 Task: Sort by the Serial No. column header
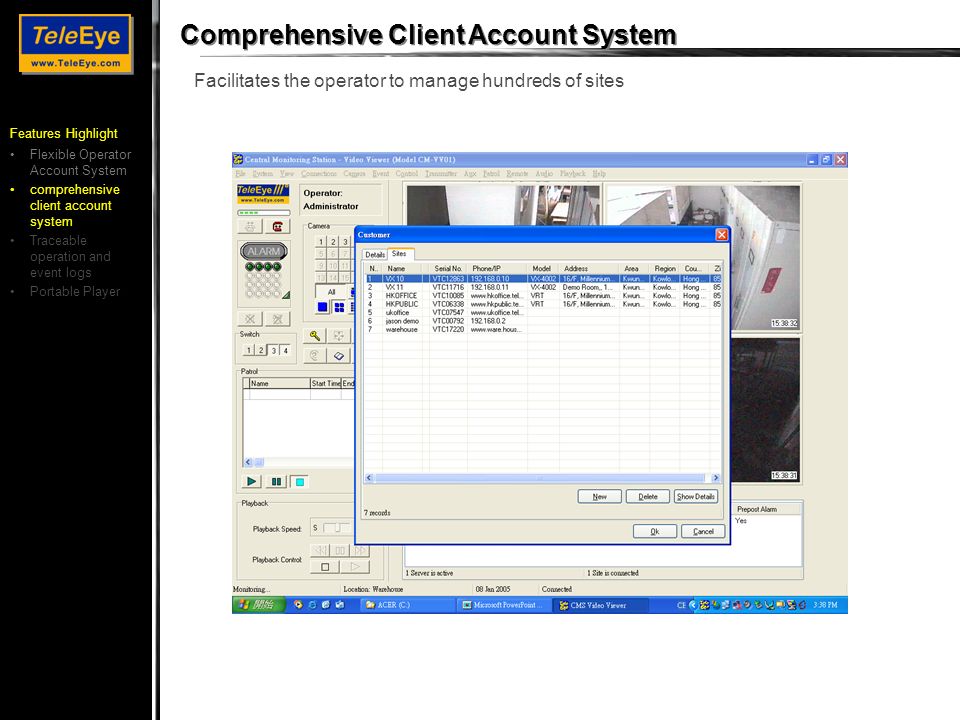pos(448,269)
